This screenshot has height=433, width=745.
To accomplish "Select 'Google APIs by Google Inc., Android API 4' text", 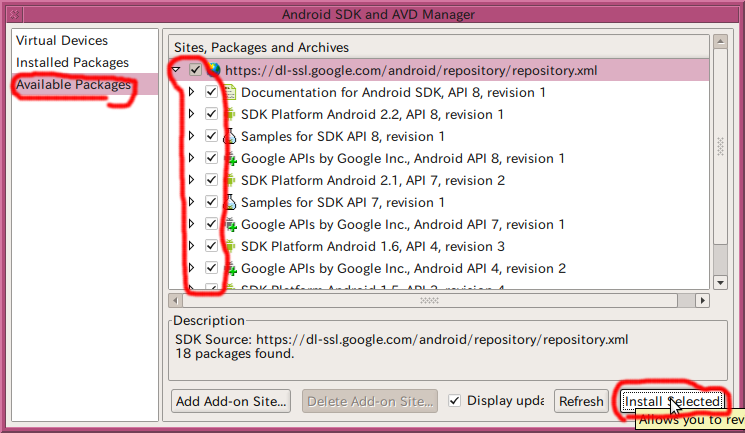I will click(403, 268).
